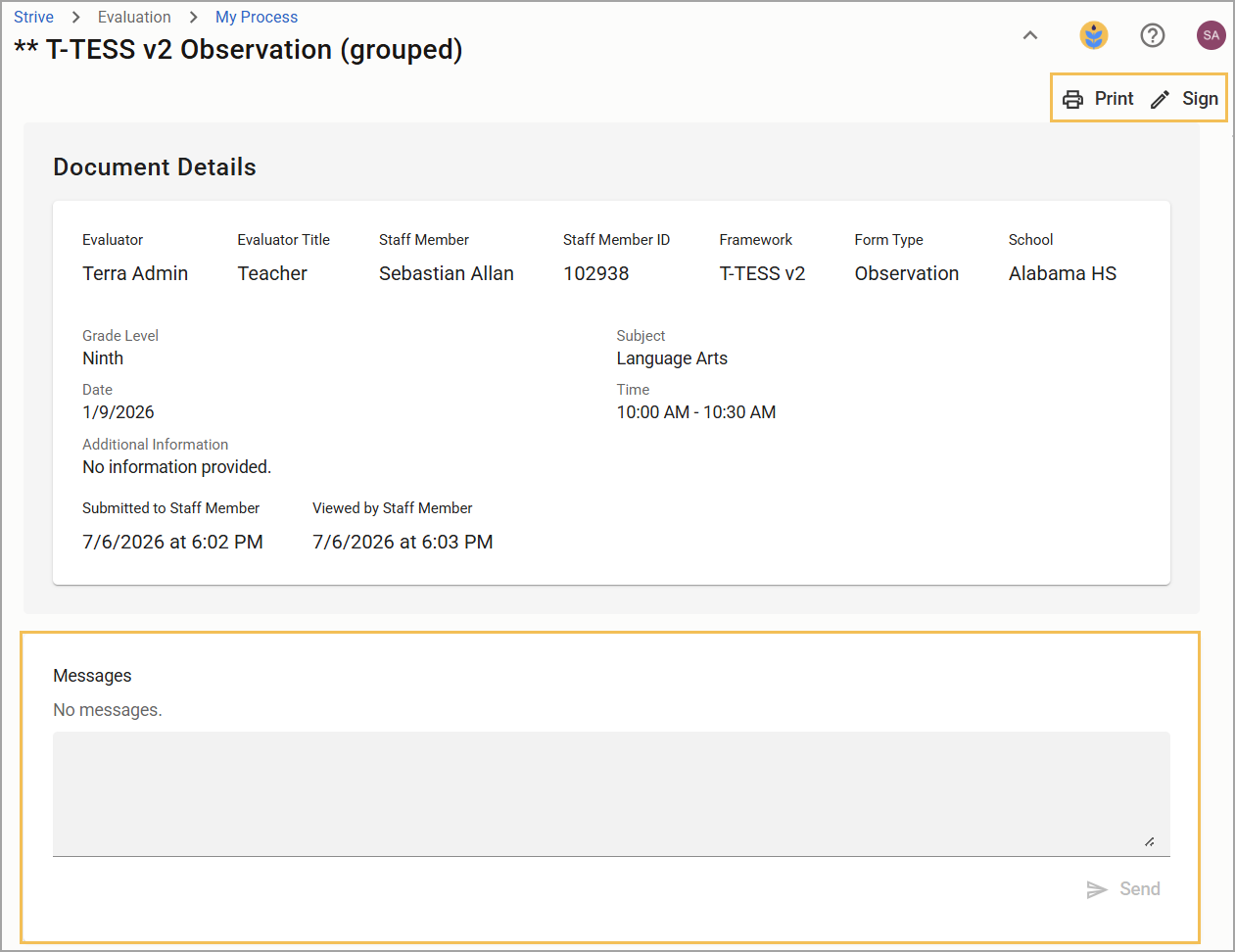Click inside the message text area

(x=611, y=794)
